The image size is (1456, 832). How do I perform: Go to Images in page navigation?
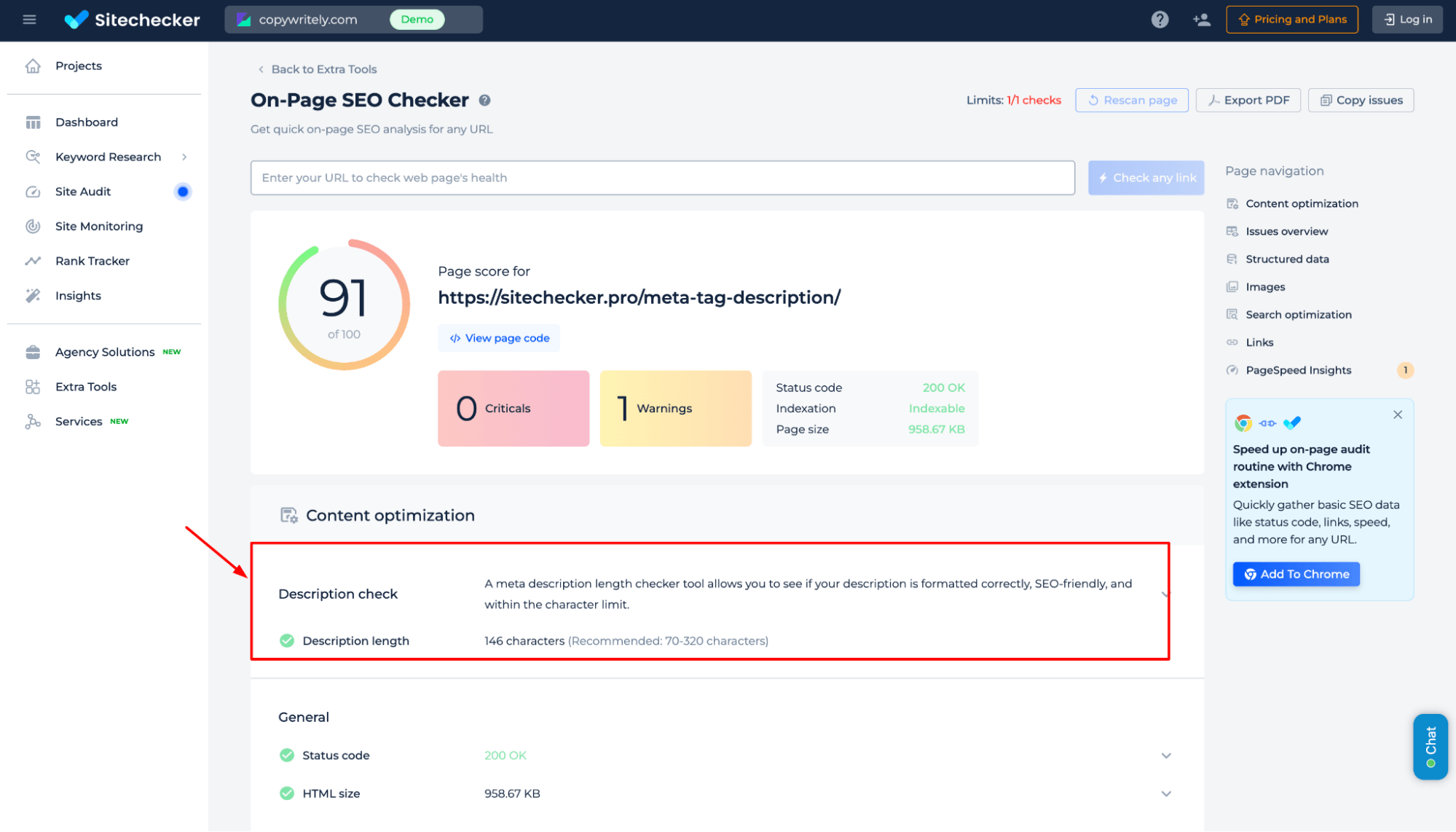click(x=1265, y=287)
